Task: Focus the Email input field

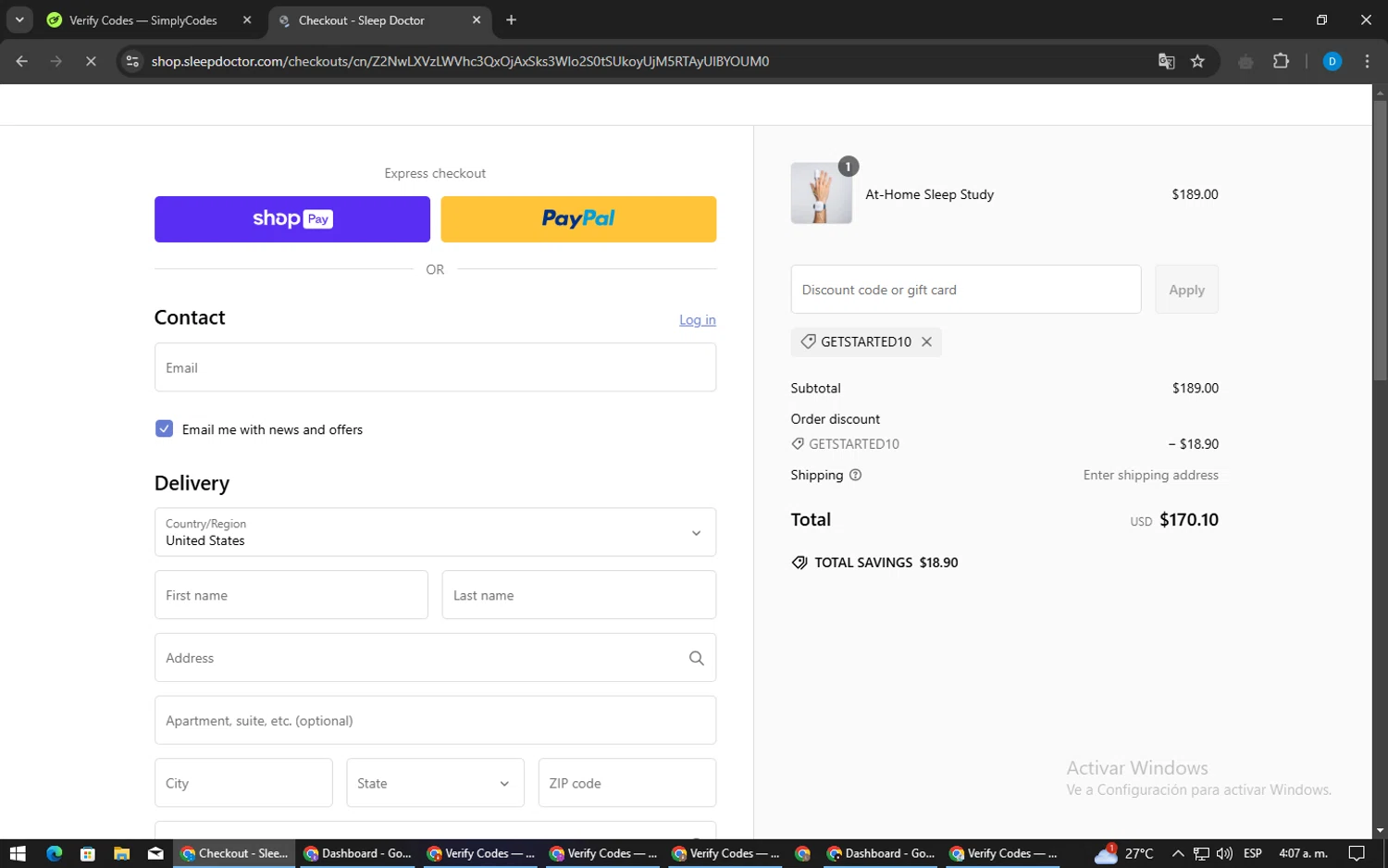Action: pyautogui.click(x=435, y=367)
